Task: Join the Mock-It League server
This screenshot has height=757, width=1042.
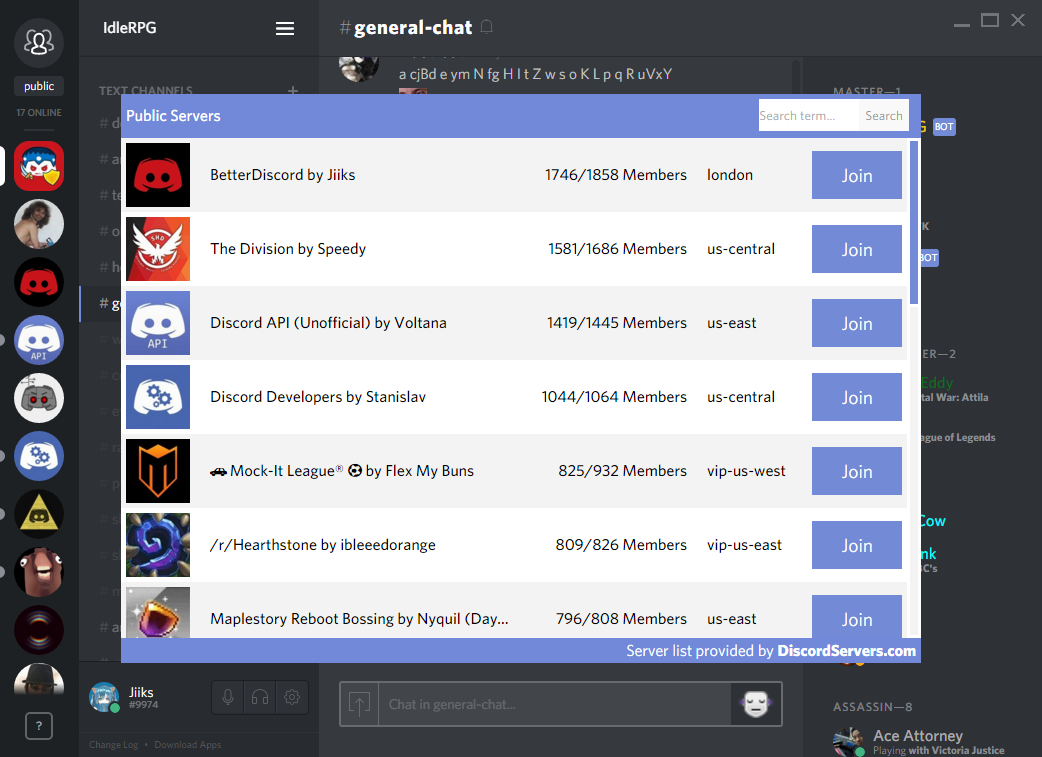Action: pyautogui.click(x=857, y=471)
